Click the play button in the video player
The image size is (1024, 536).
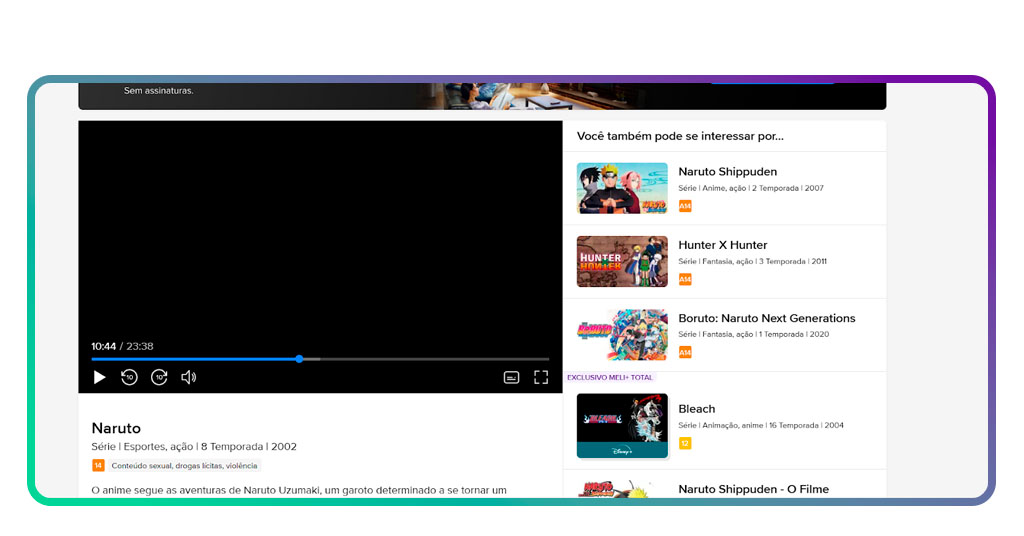pos(99,377)
